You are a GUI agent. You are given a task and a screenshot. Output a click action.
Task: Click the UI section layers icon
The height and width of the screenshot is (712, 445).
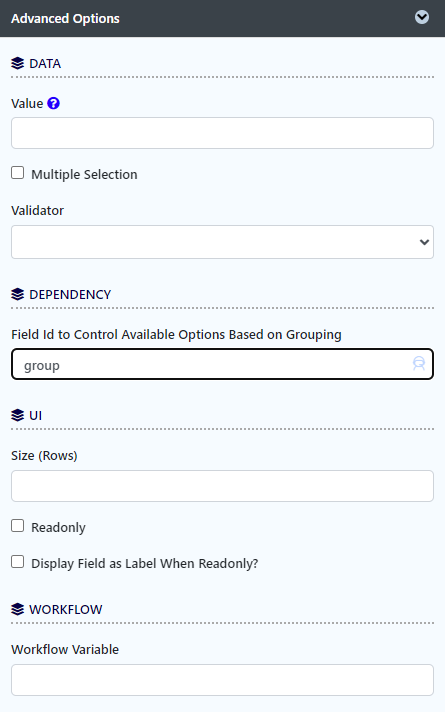coord(17,415)
